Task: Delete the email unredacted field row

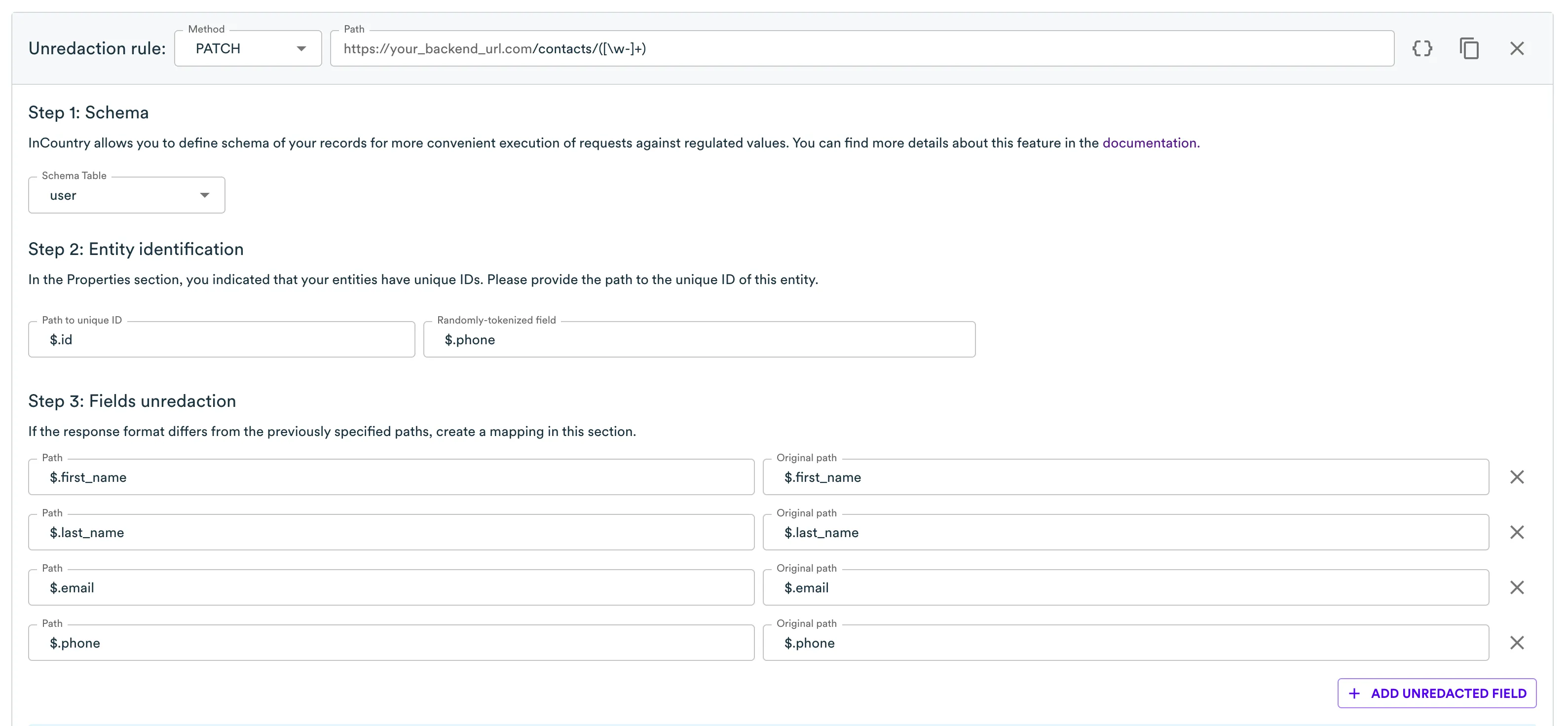Action: pos(1516,588)
